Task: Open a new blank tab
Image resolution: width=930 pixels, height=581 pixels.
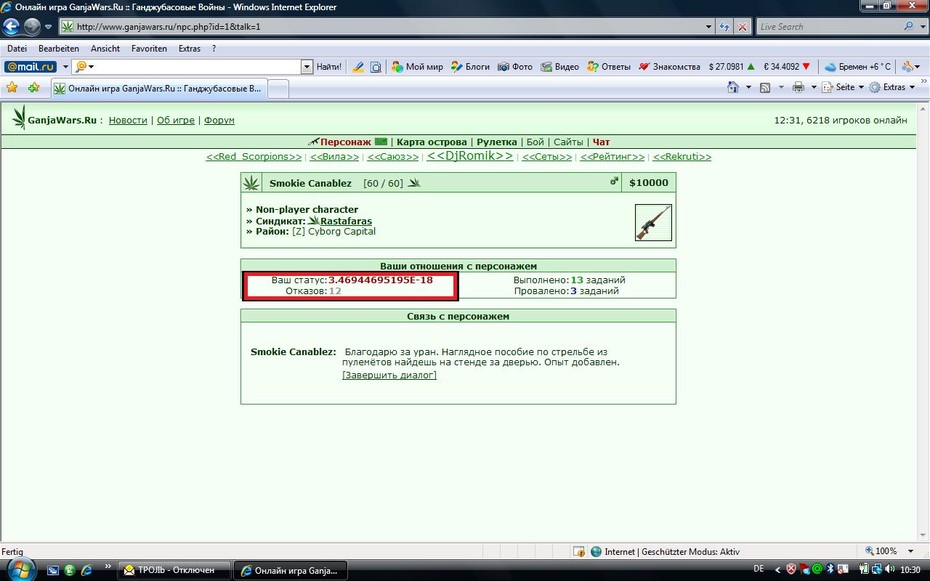Action: [x=278, y=89]
